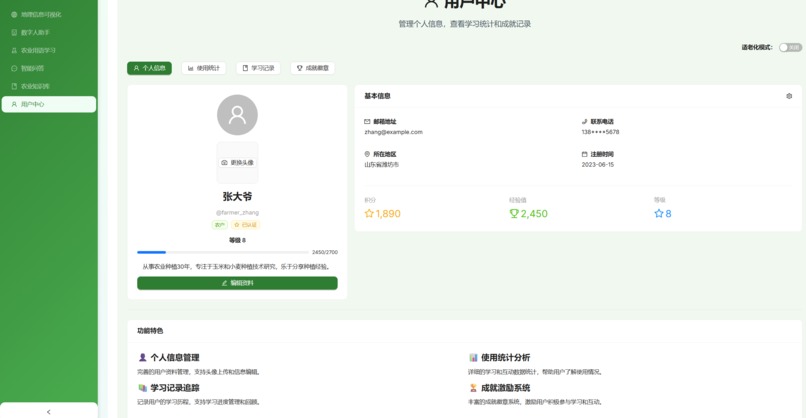Open the 成就徽章 tab
Viewport: 806px width, 418px height.
pyautogui.click(x=313, y=68)
